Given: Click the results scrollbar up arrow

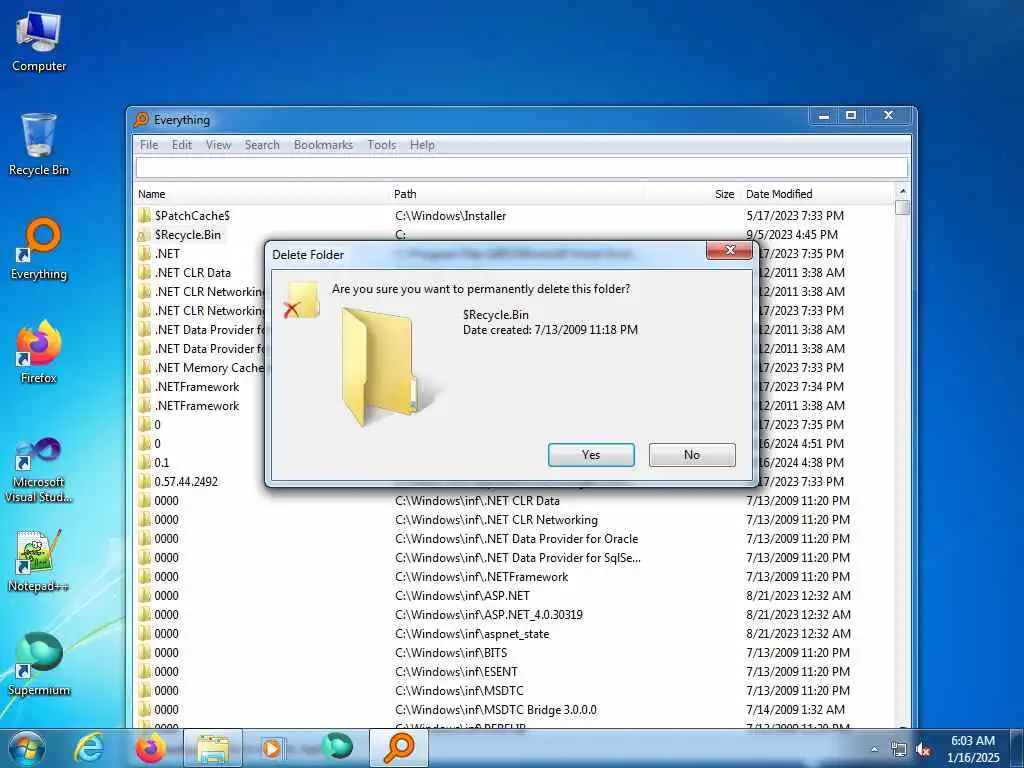Looking at the screenshot, I should point(902,191).
